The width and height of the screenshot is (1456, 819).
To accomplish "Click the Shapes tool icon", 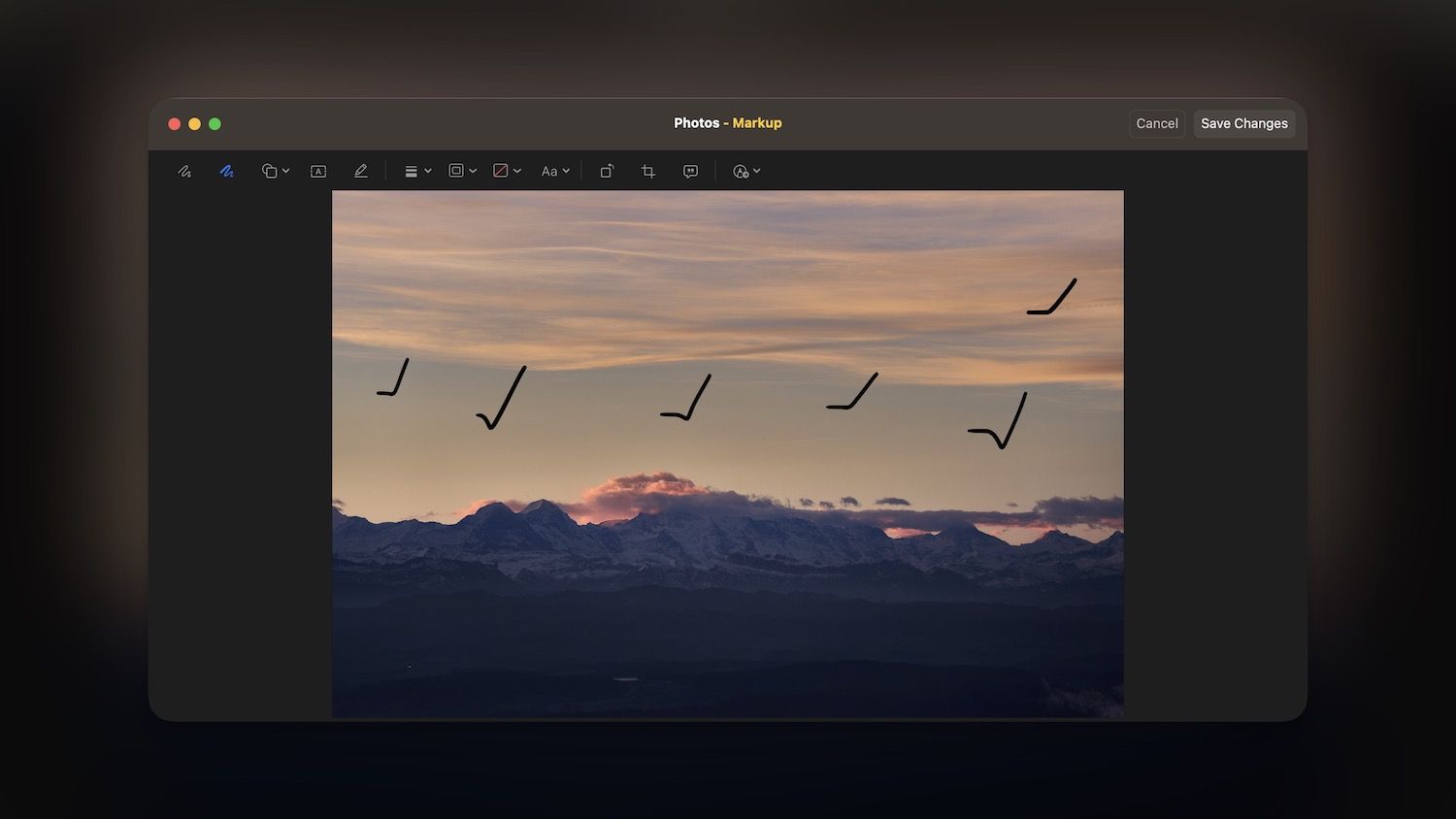I will [269, 171].
